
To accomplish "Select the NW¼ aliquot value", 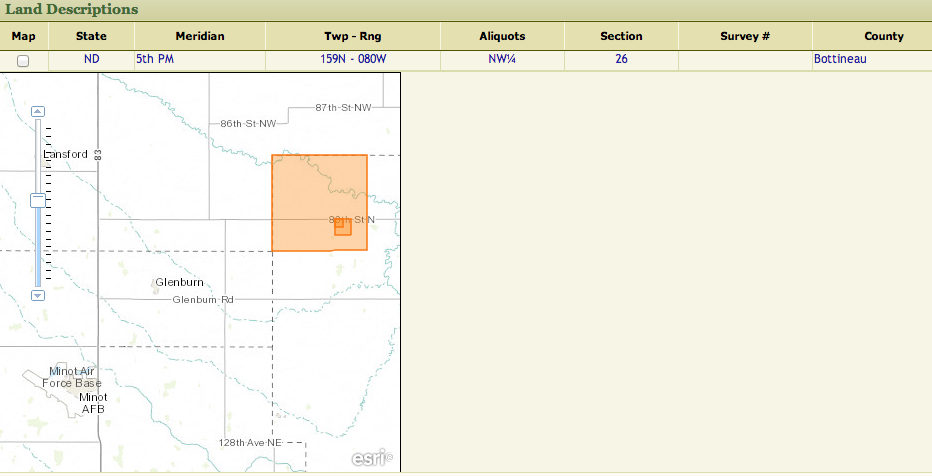I will [x=502, y=60].
